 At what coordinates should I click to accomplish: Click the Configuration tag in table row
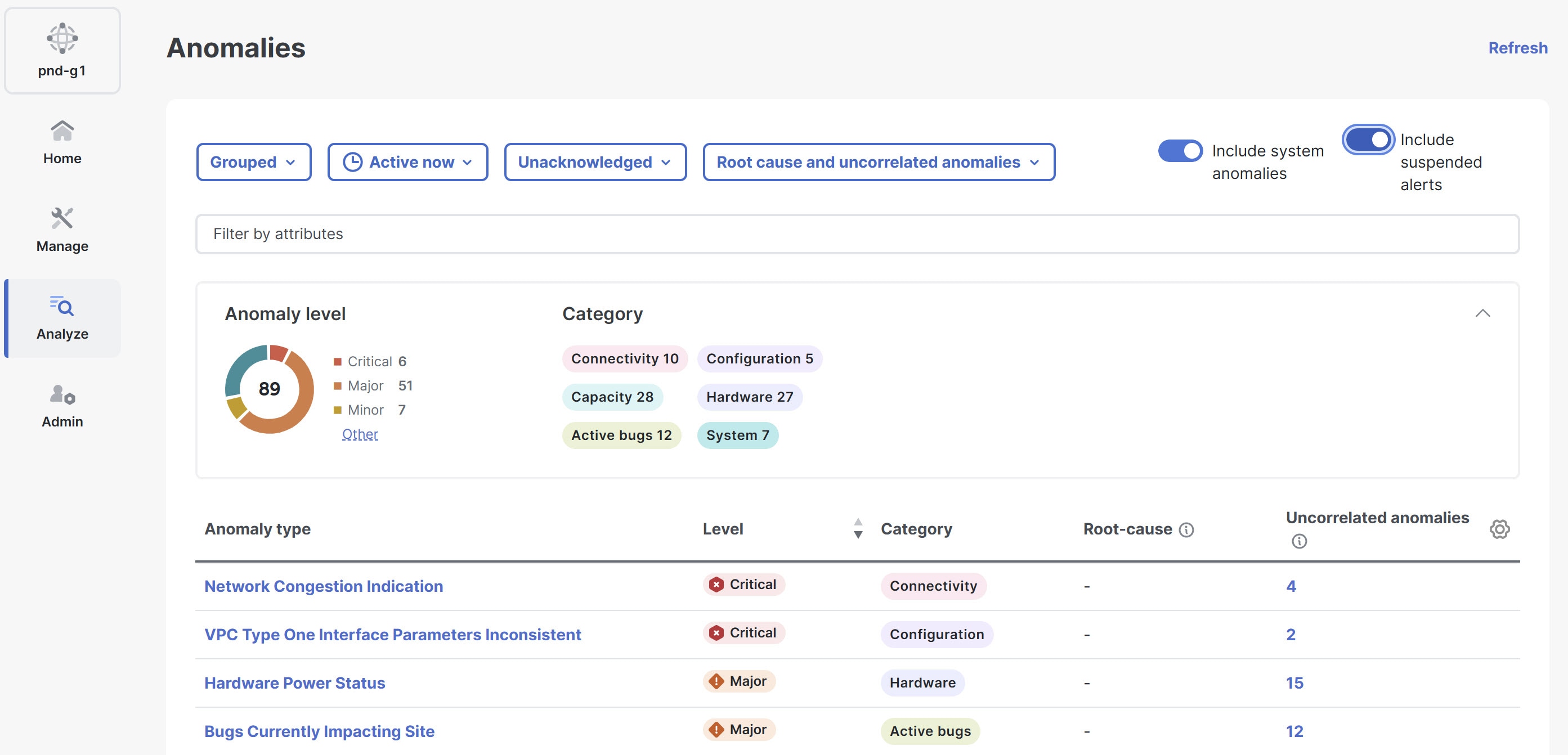click(937, 635)
